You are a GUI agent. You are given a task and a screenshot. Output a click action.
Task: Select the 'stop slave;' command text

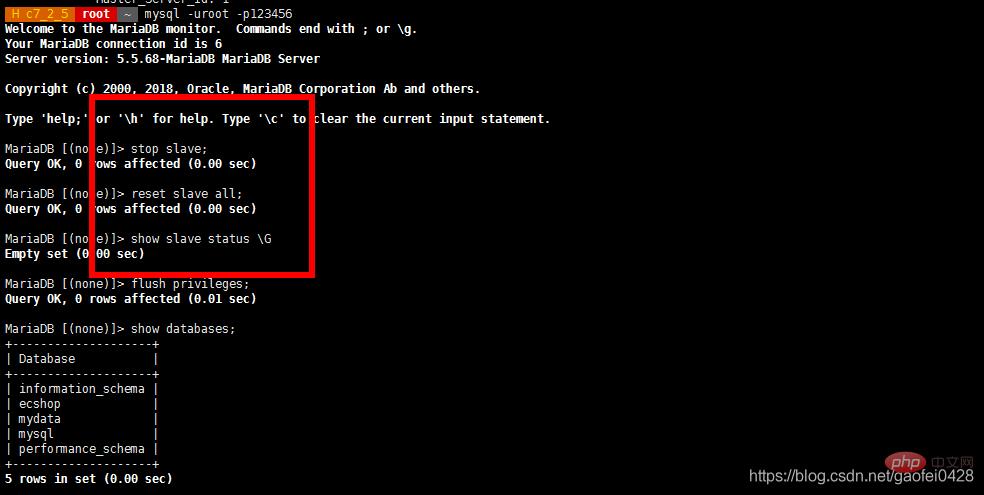(x=169, y=149)
